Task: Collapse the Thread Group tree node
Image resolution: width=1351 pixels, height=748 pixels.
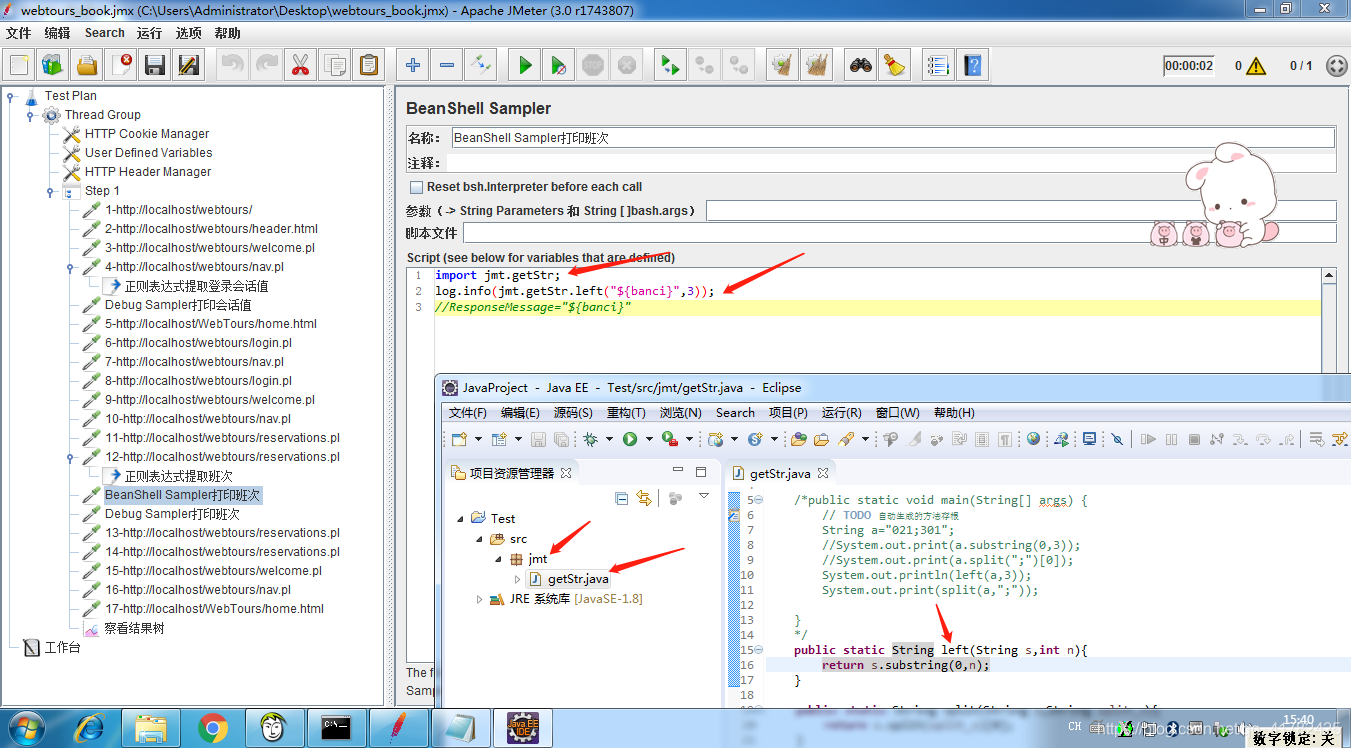Action: tap(30, 115)
